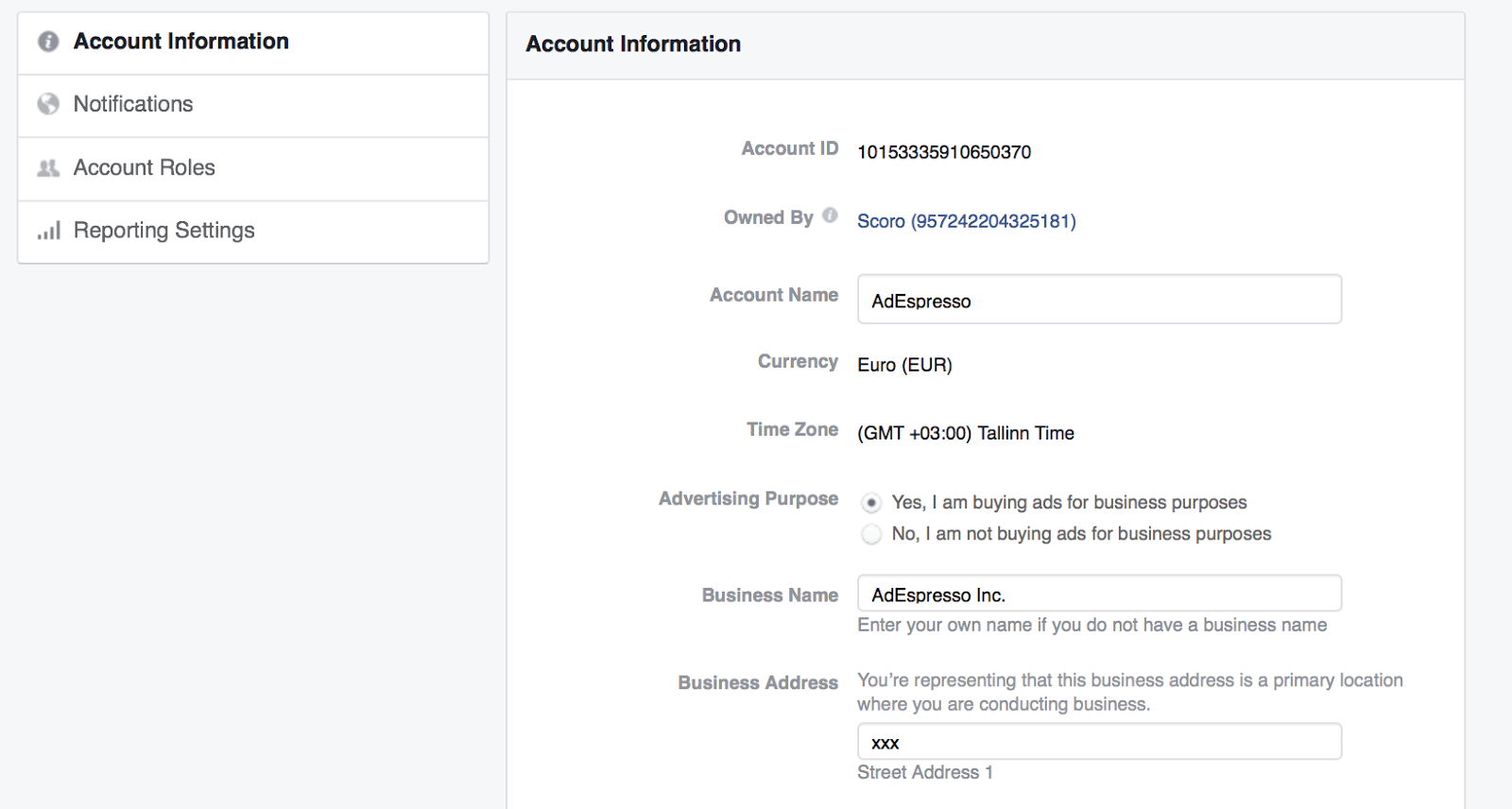Click the Reporting Settings bar chart icon

(x=49, y=231)
